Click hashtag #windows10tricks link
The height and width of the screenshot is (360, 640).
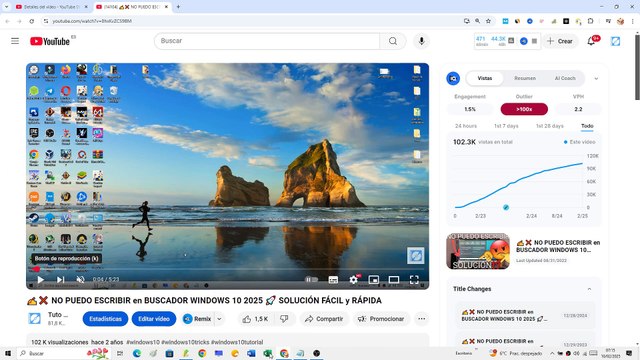[x=185, y=342]
